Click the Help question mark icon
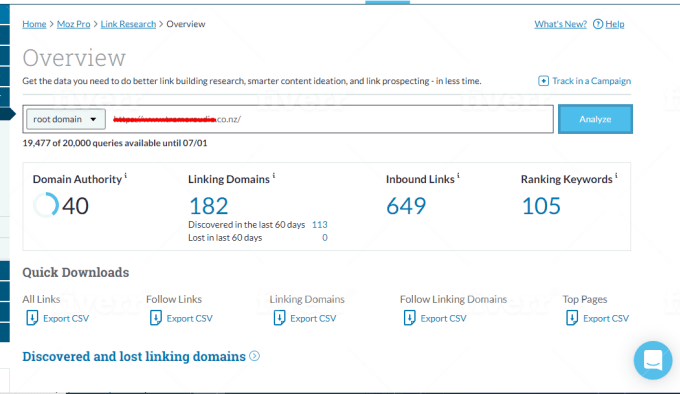Viewport: 680px width, 394px height. (598, 24)
